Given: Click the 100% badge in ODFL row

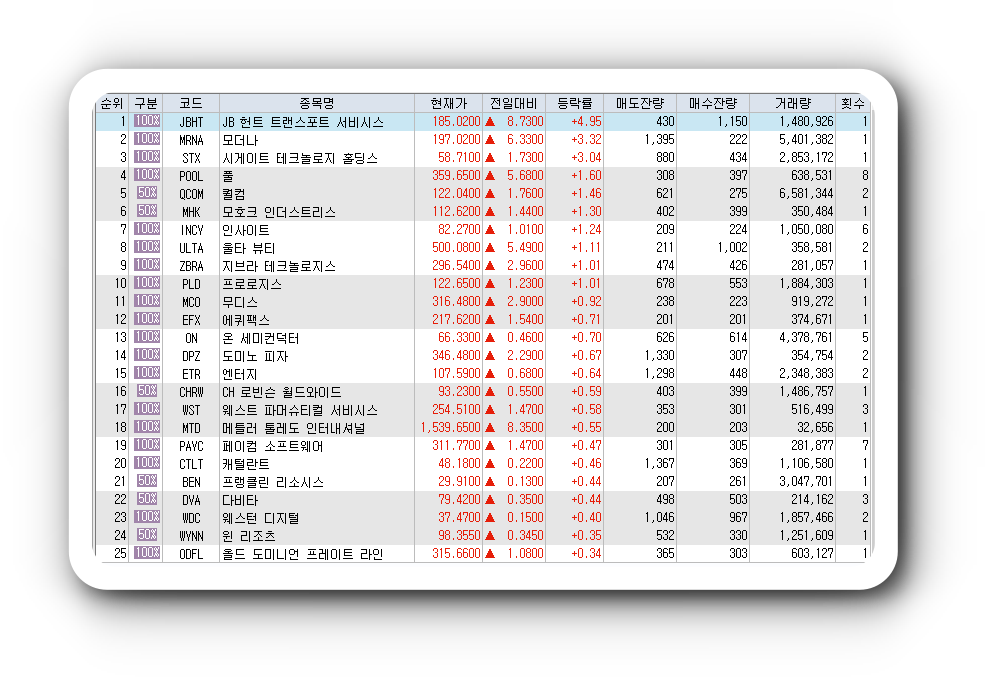Looking at the screenshot, I should pyautogui.click(x=147, y=553).
